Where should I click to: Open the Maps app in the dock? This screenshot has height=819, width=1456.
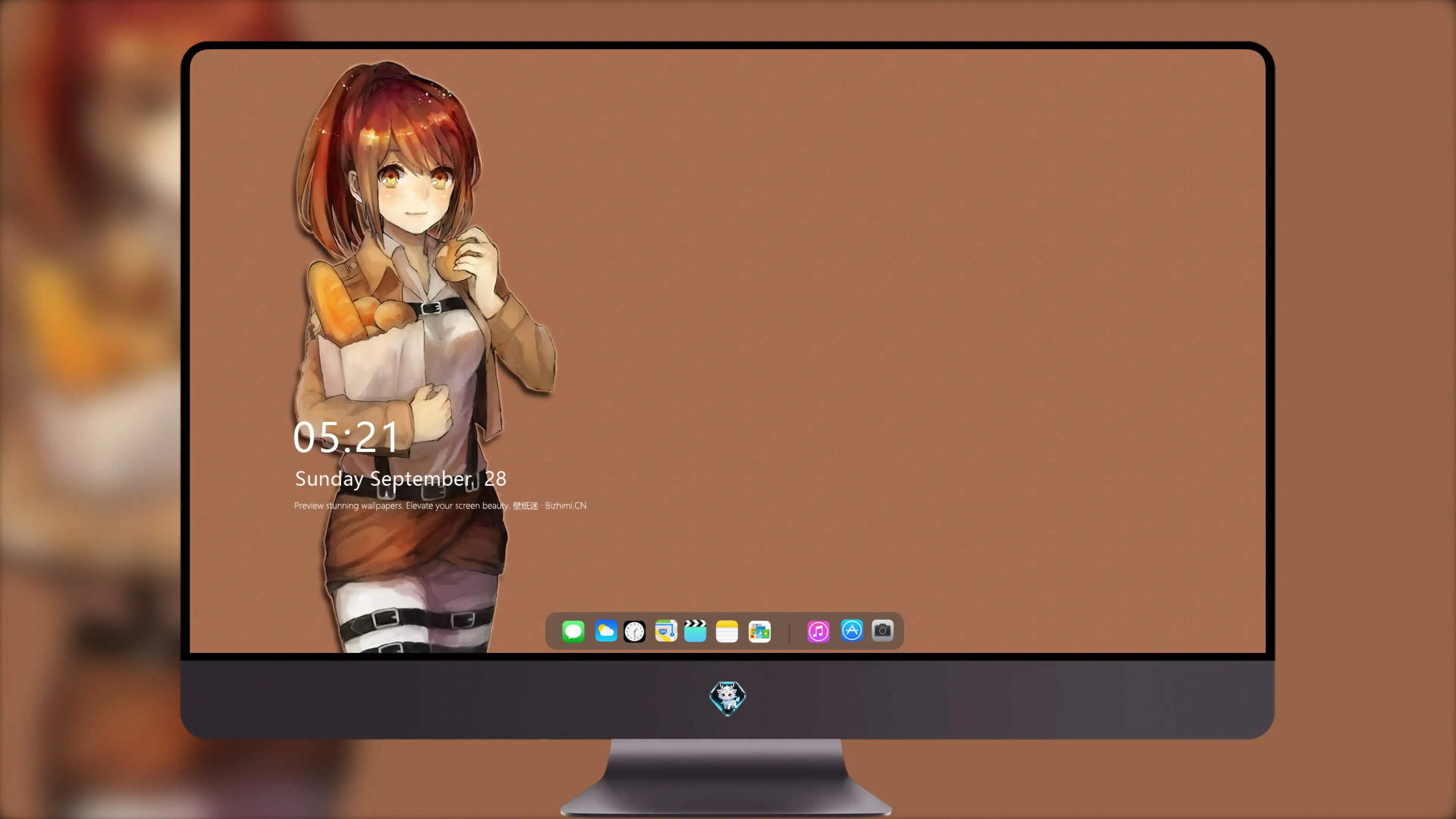tap(666, 631)
